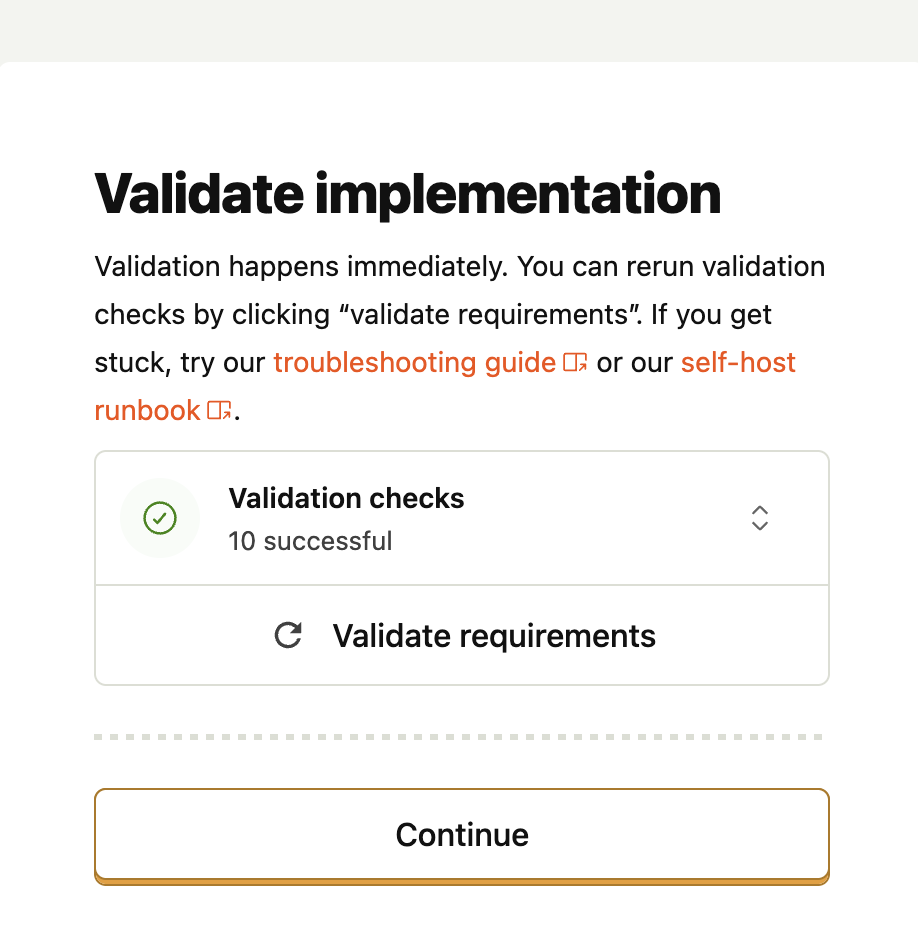The height and width of the screenshot is (926, 918).
Task: Click the Validate implementation heading
Action: point(407,194)
